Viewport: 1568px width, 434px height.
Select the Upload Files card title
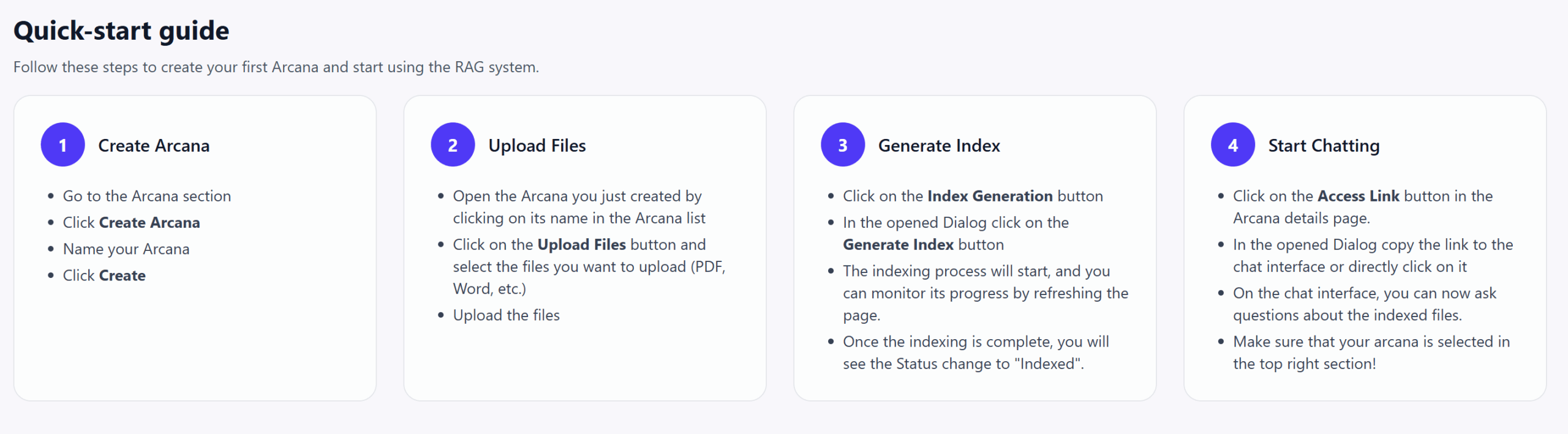(x=537, y=146)
